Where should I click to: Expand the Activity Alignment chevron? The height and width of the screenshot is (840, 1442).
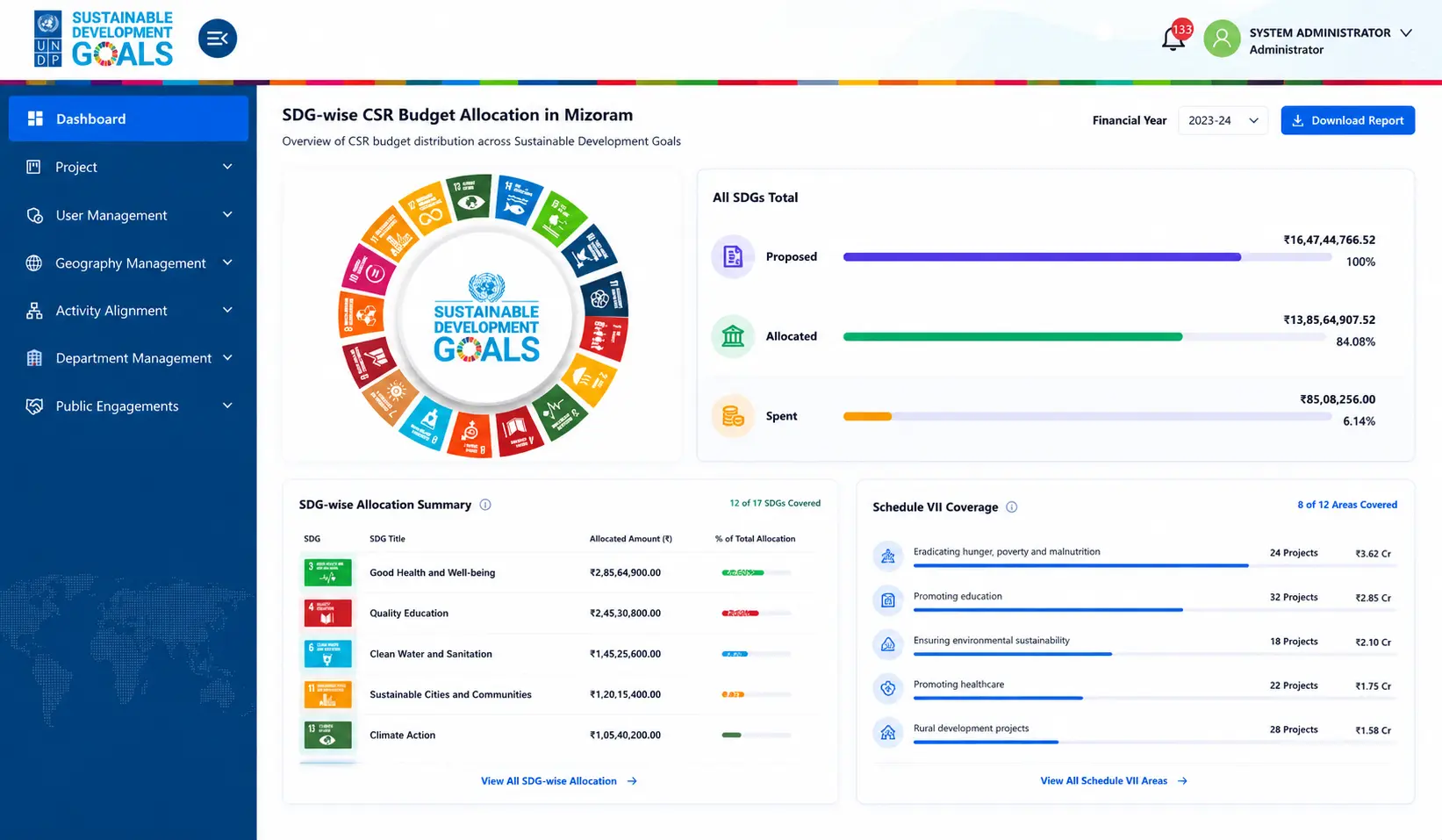(x=227, y=310)
